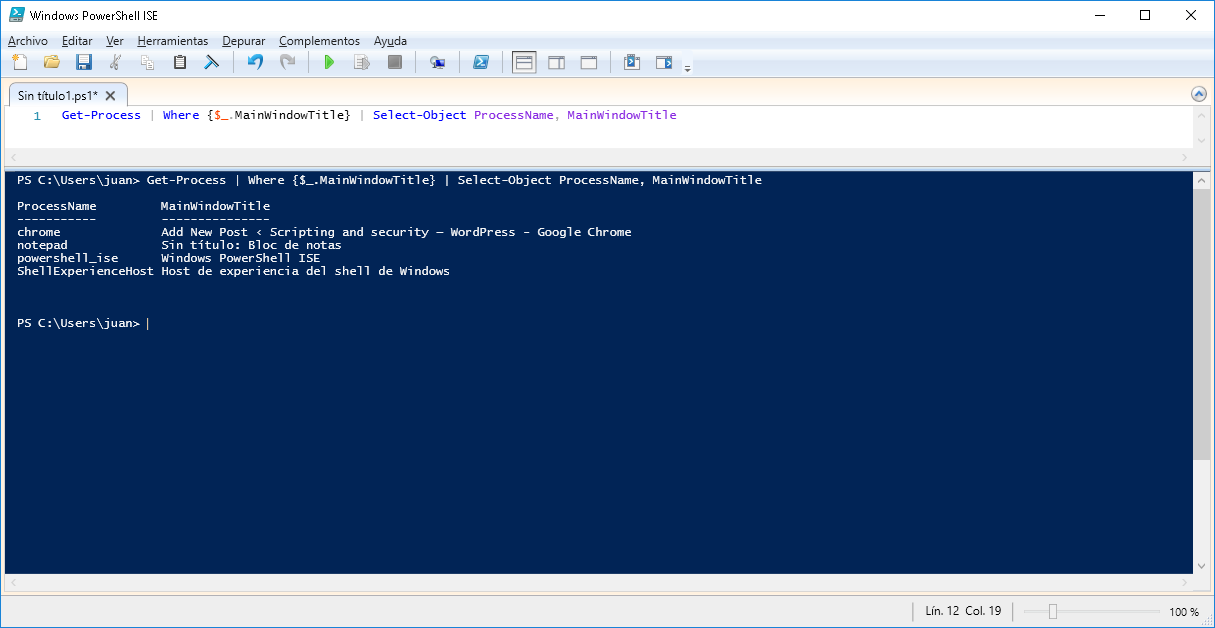Clear the console pane
The width and height of the screenshot is (1215, 628).
212,62
